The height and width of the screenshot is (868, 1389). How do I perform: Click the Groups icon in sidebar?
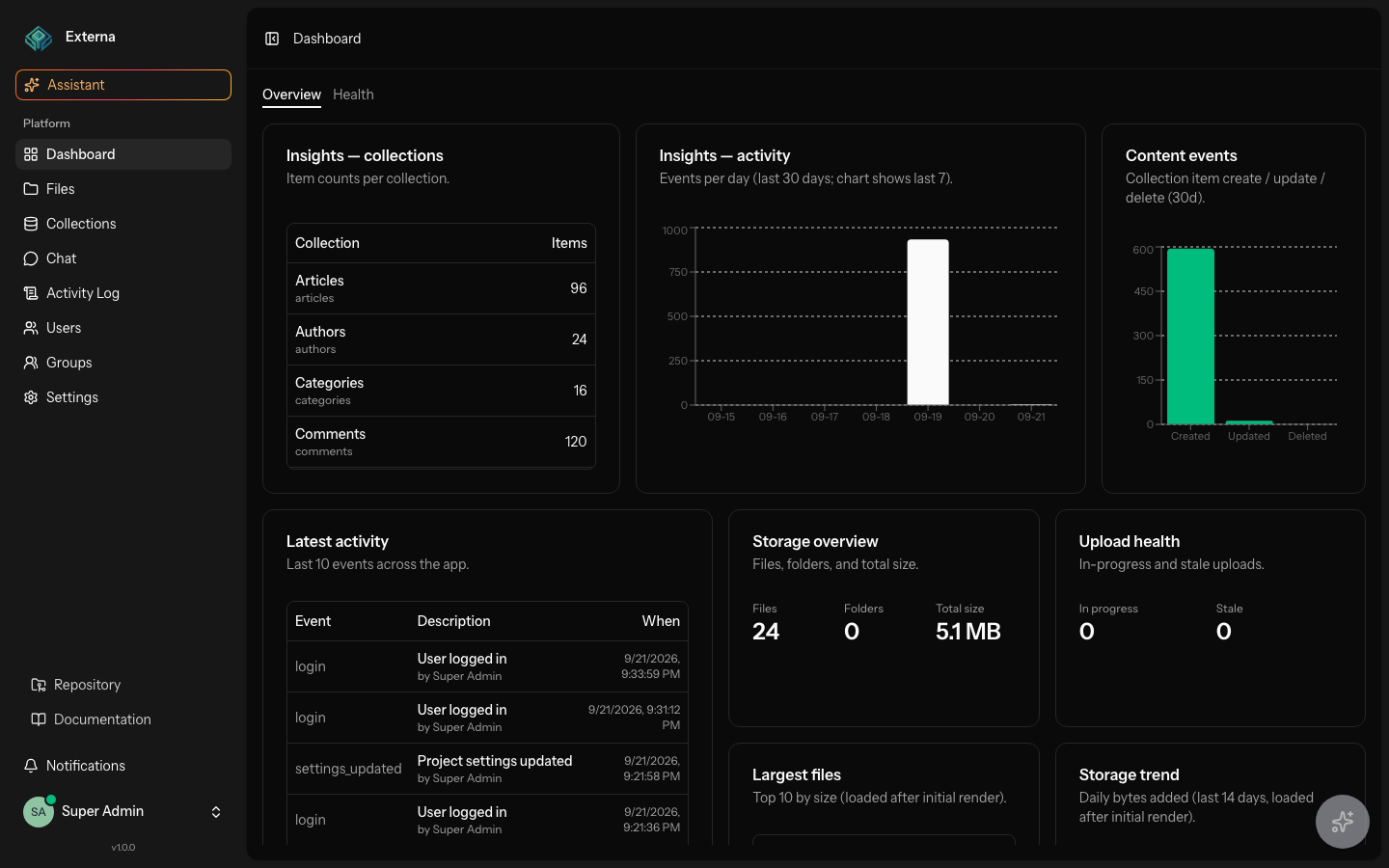click(31, 363)
